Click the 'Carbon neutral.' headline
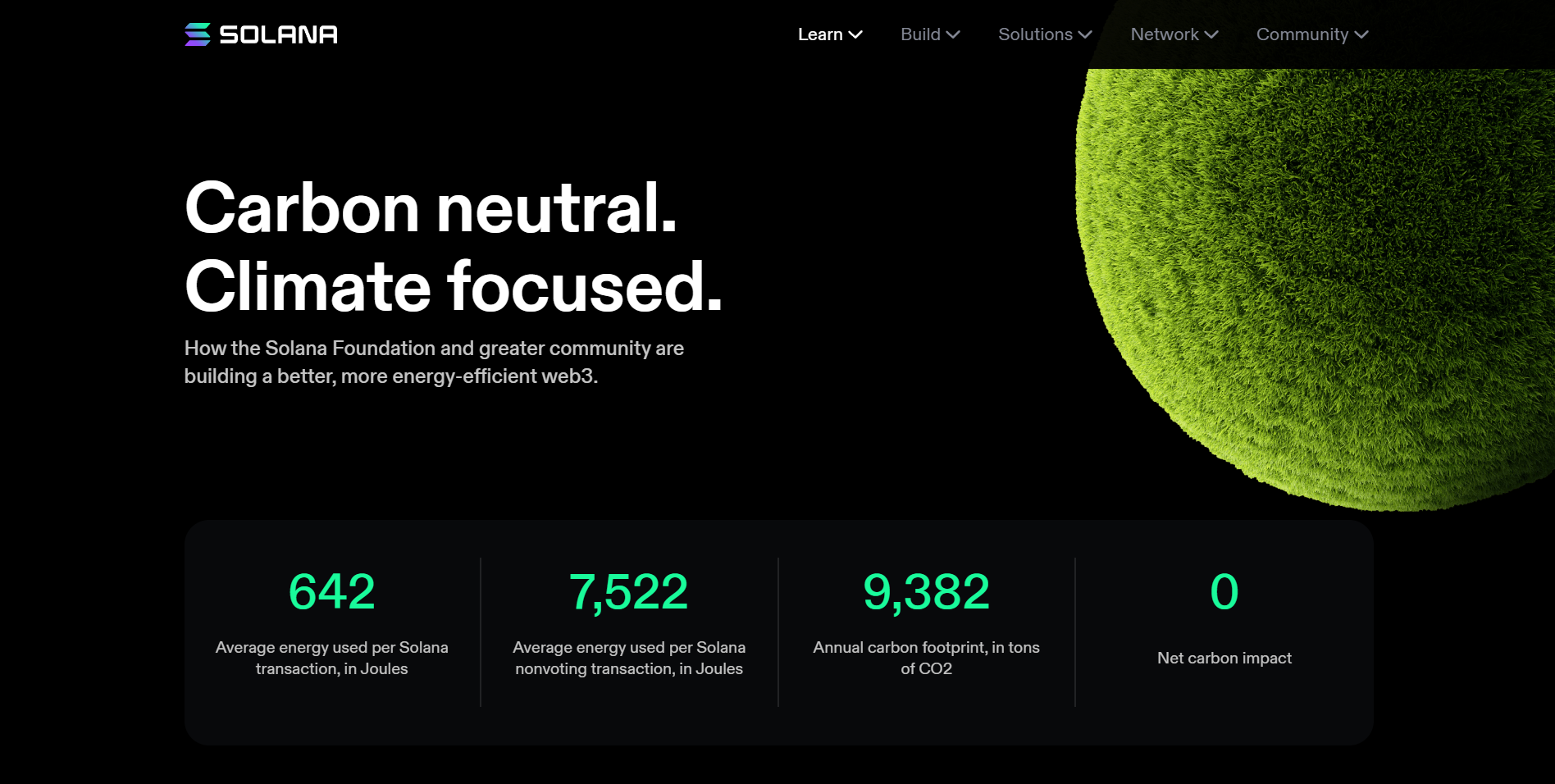This screenshot has height=784, width=1555. (x=431, y=207)
